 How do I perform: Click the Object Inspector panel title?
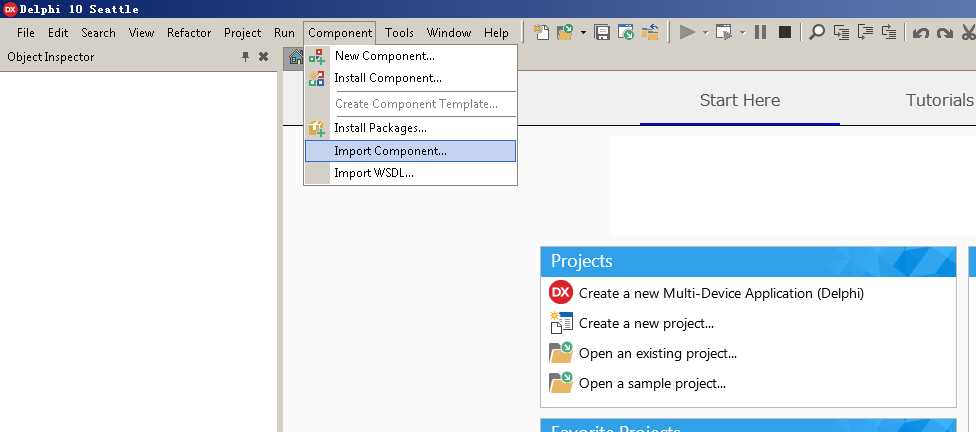tap(51, 57)
